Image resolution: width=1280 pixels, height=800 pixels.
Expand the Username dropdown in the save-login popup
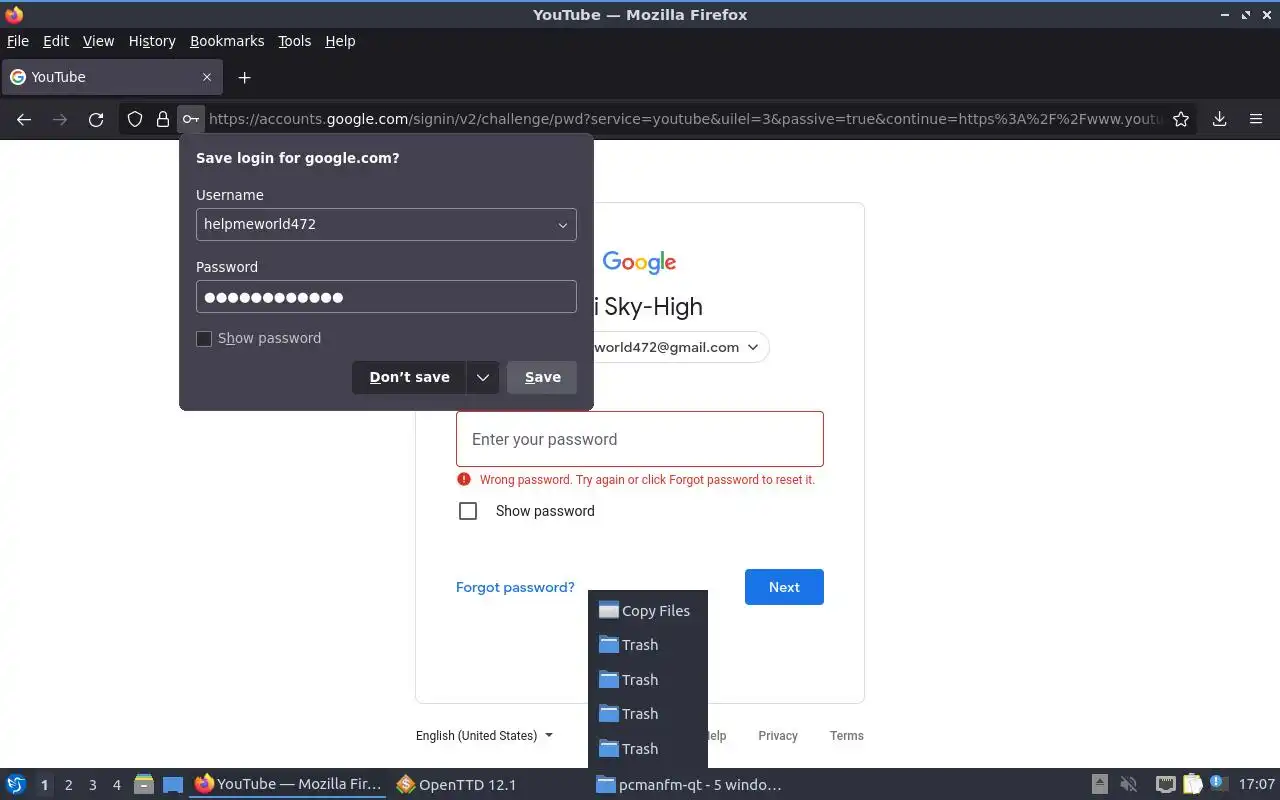[x=562, y=225]
